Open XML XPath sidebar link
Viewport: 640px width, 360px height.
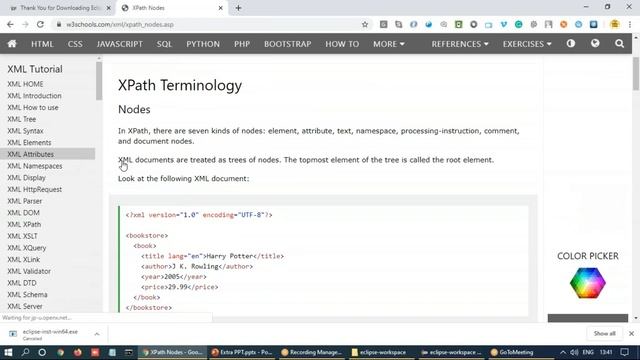pyautogui.click(x=24, y=224)
